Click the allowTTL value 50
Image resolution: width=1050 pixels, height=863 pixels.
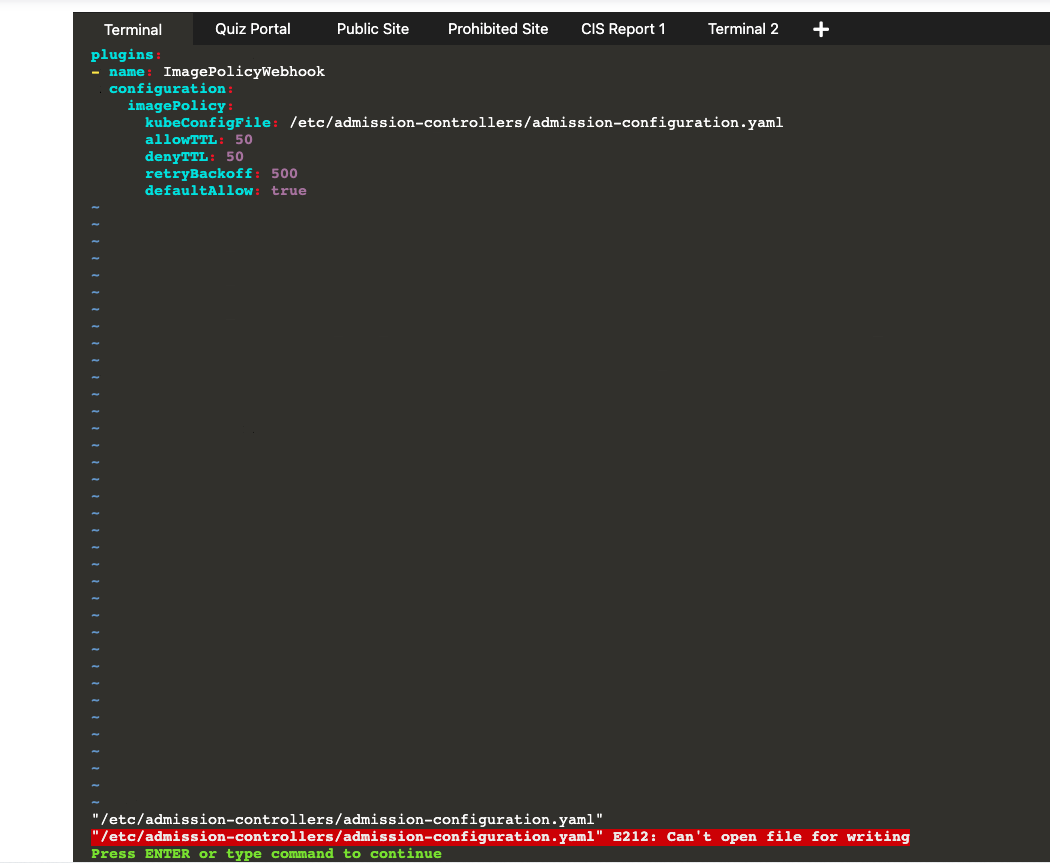click(244, 140)
